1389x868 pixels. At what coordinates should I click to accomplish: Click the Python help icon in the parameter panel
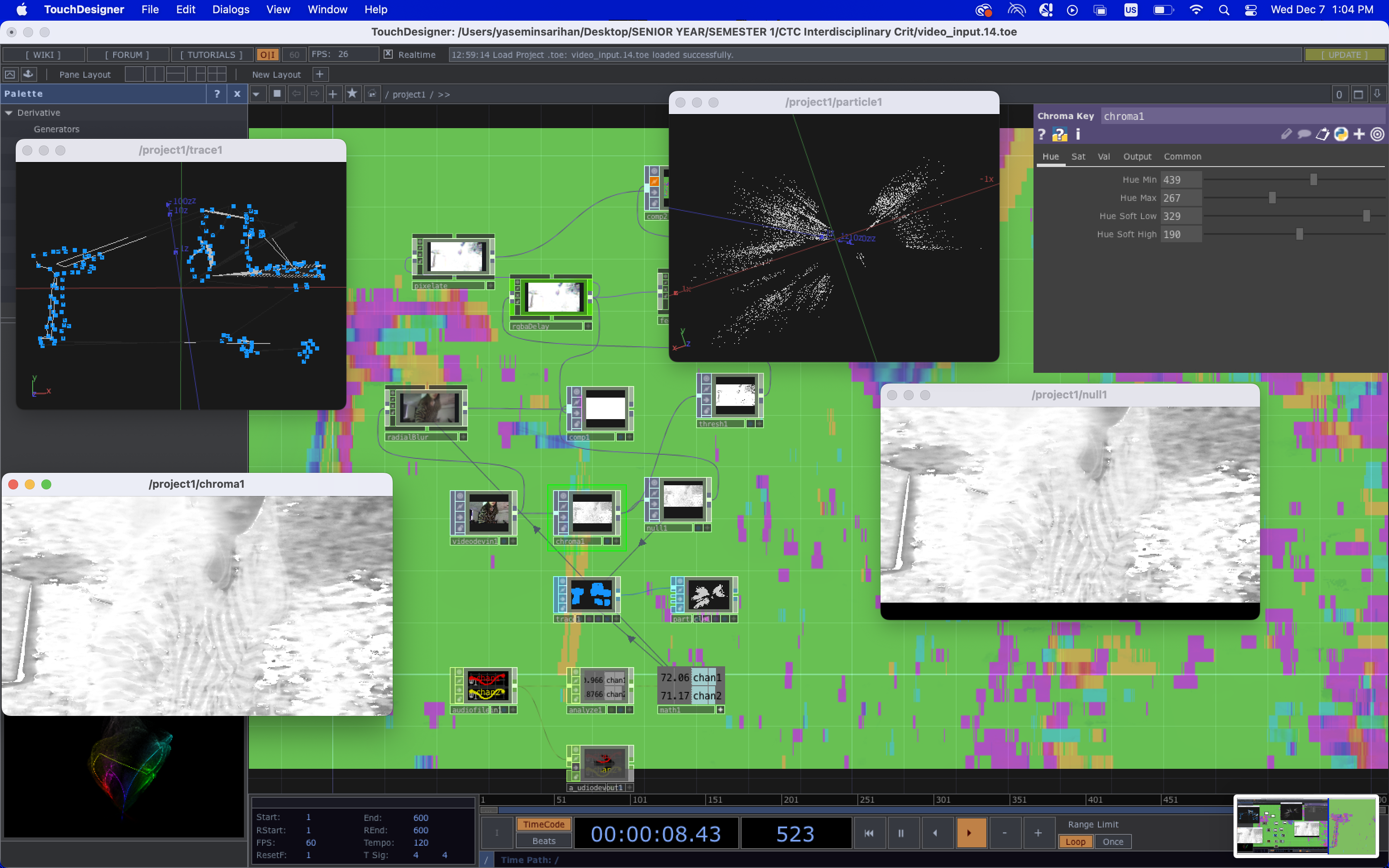(x=1060, y=134)
